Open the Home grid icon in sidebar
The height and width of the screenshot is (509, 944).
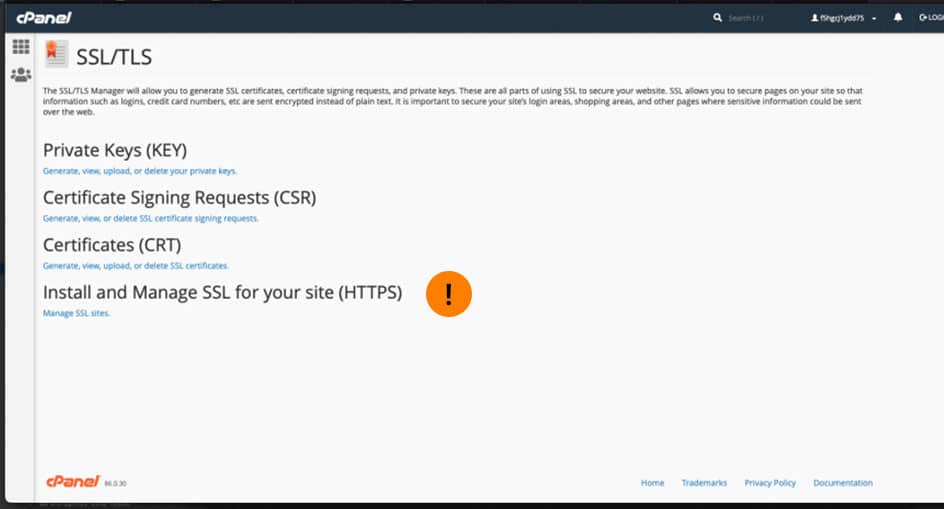pos(21,46)
